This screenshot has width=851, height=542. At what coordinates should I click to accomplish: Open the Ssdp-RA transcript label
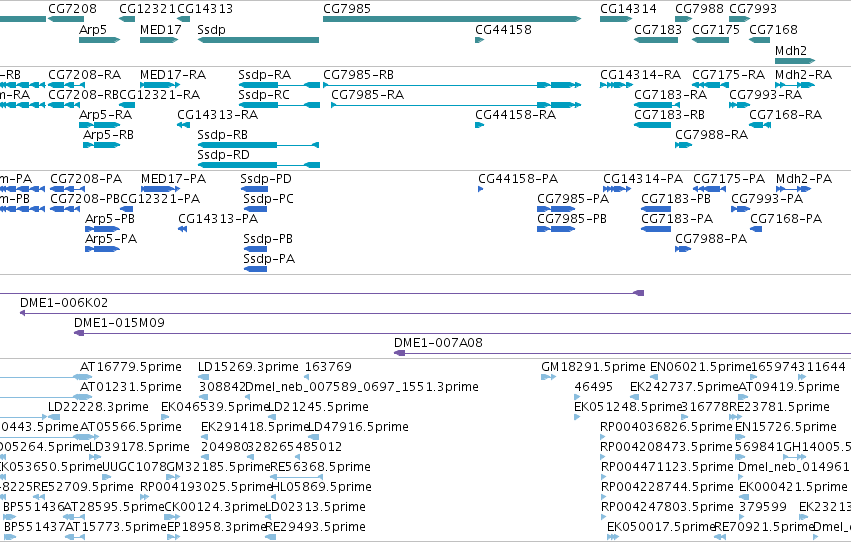(264, 74)
